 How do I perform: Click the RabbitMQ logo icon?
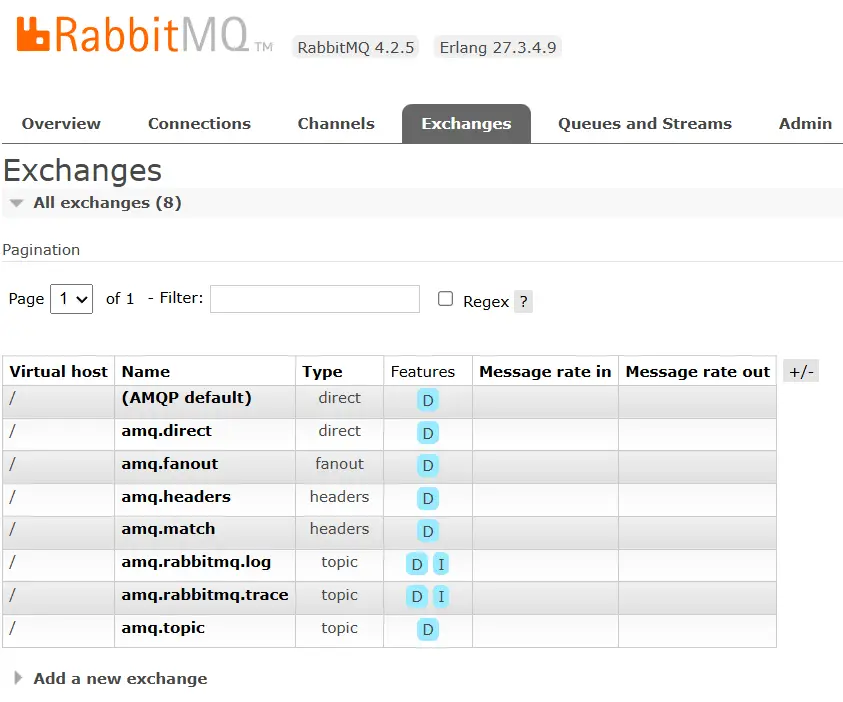[36, 36]
